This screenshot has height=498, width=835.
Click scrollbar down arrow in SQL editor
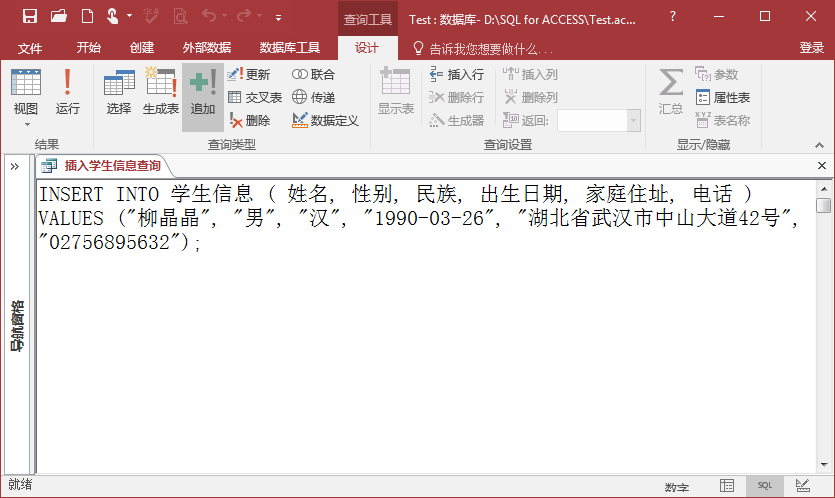(x=824, y=465)
